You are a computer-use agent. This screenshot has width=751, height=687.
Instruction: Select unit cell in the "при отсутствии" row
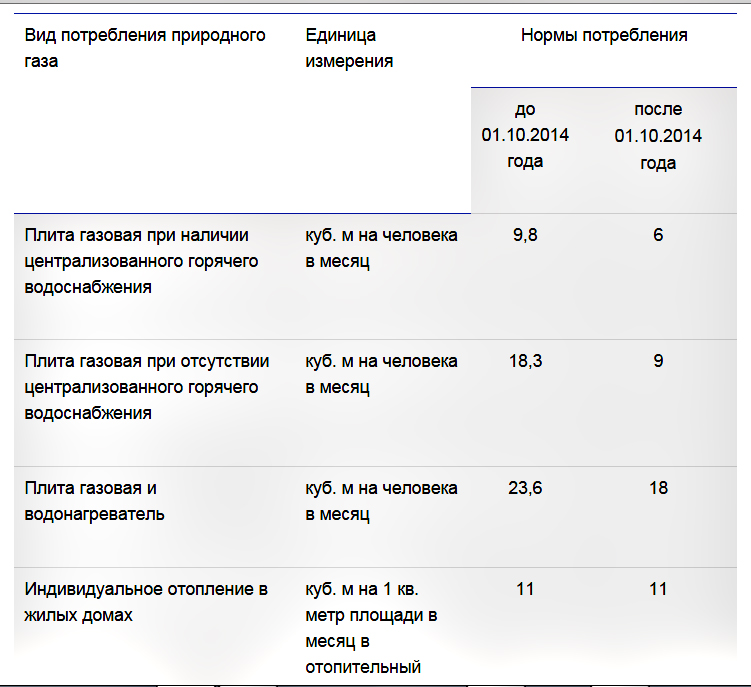pos(381,374)
